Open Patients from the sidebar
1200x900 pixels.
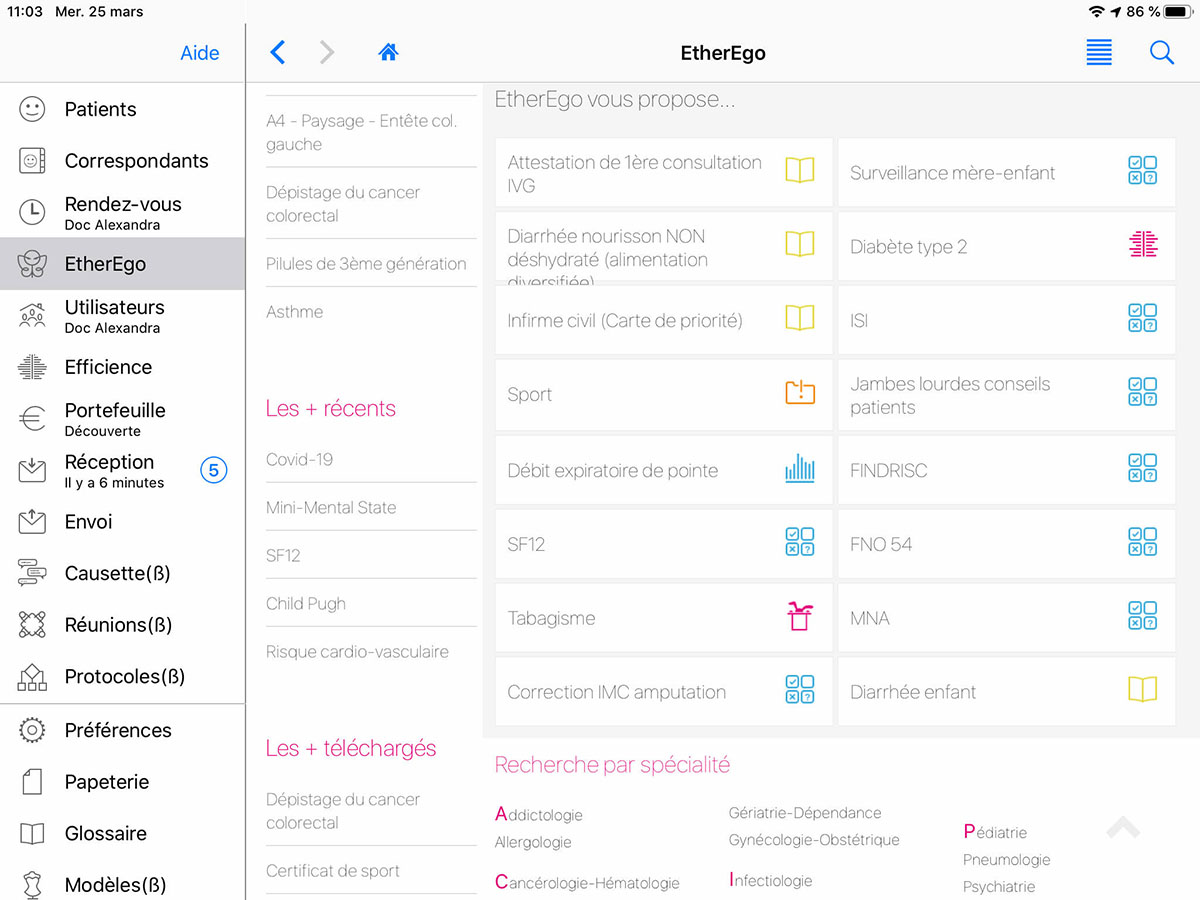[100, 109]
